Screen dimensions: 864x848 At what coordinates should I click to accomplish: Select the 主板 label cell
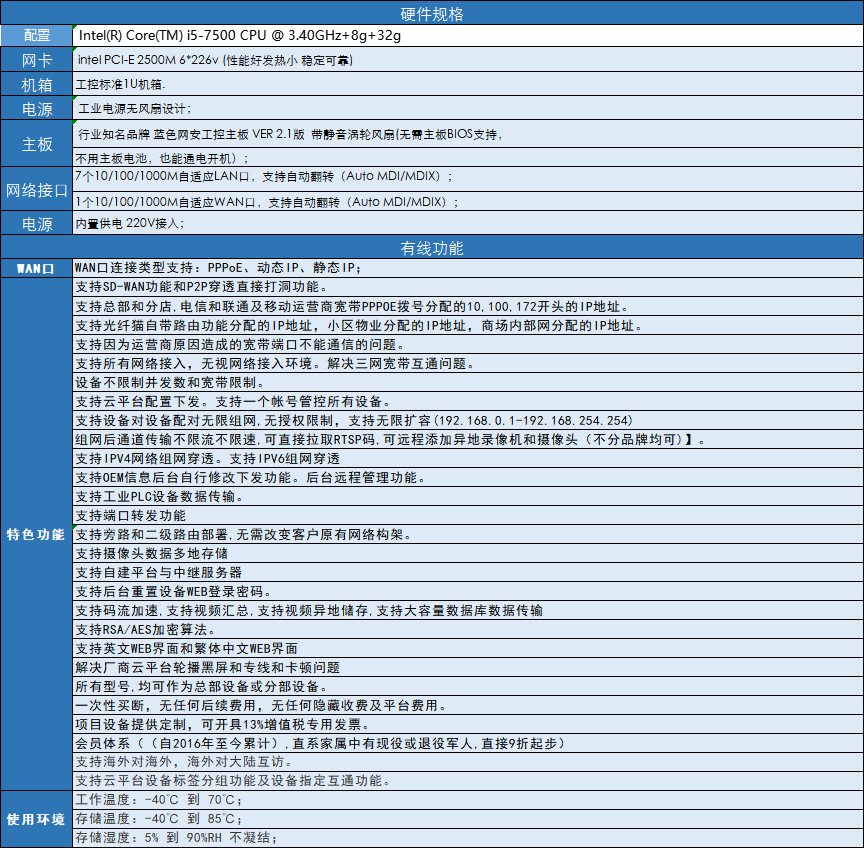click(x=36, y=143)
